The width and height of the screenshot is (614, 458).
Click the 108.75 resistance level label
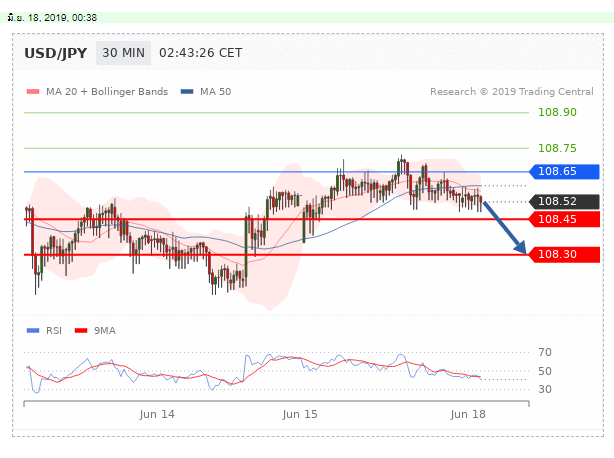click(557, 148)
